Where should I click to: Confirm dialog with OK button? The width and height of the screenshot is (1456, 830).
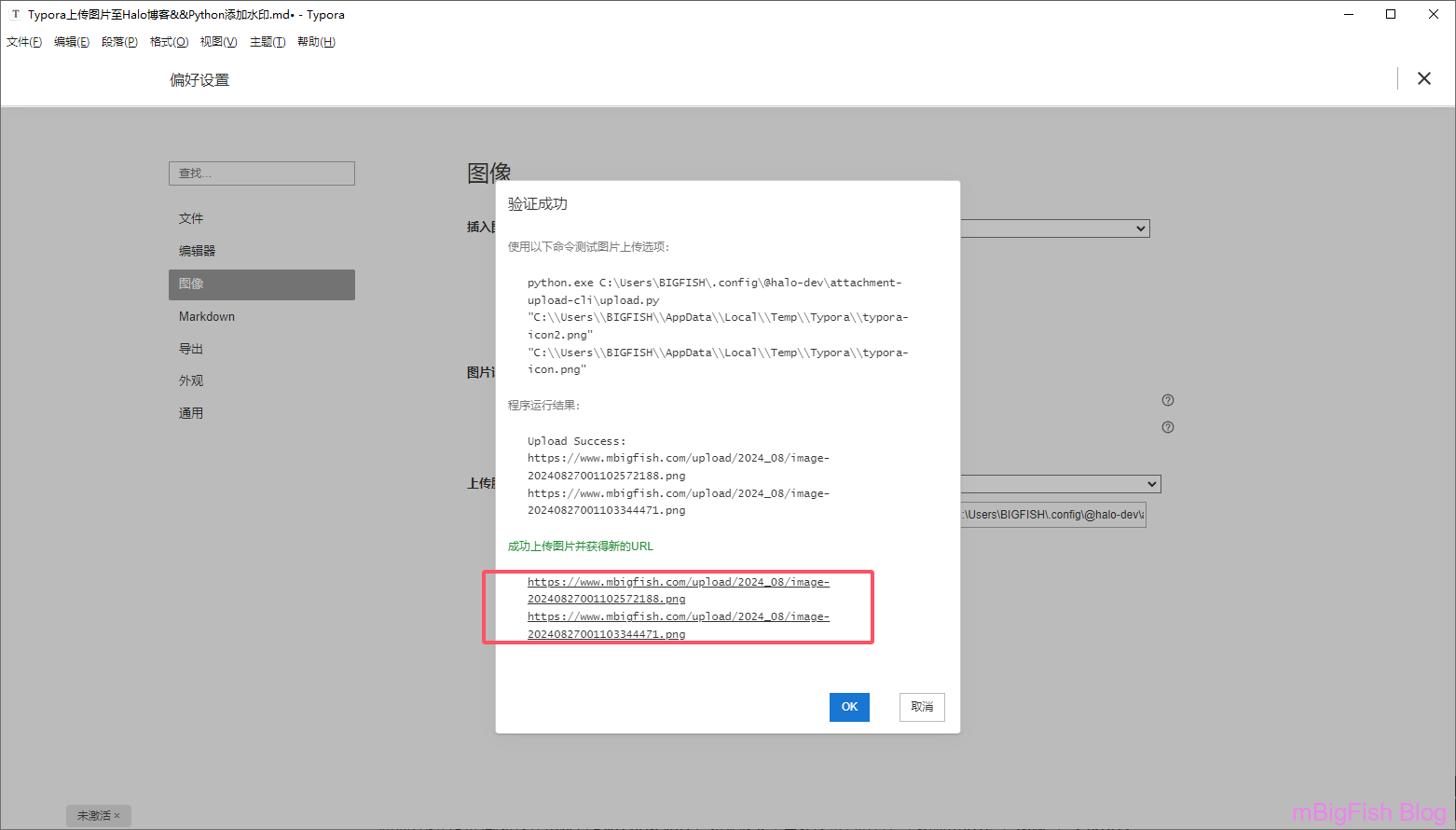coord(849,707)
